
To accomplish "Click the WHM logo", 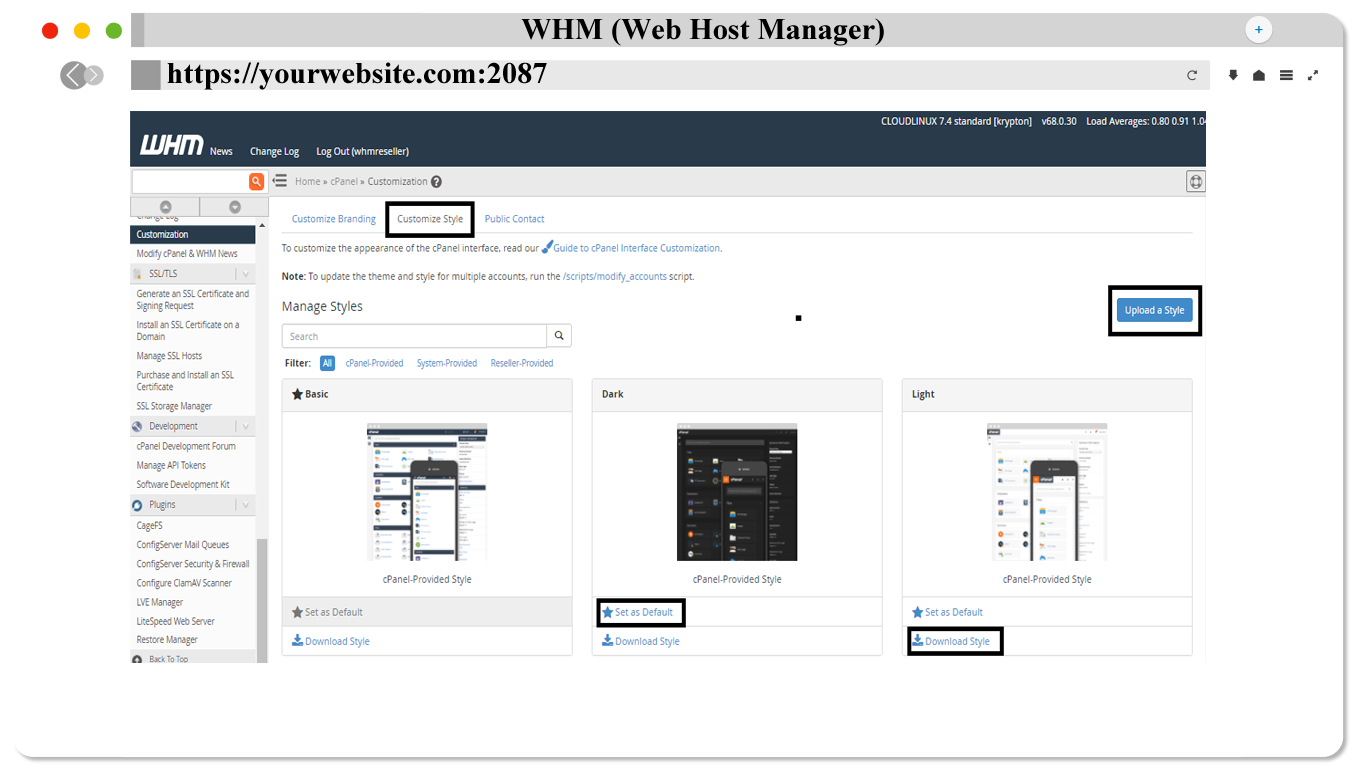I will click(x=171, y=146).
